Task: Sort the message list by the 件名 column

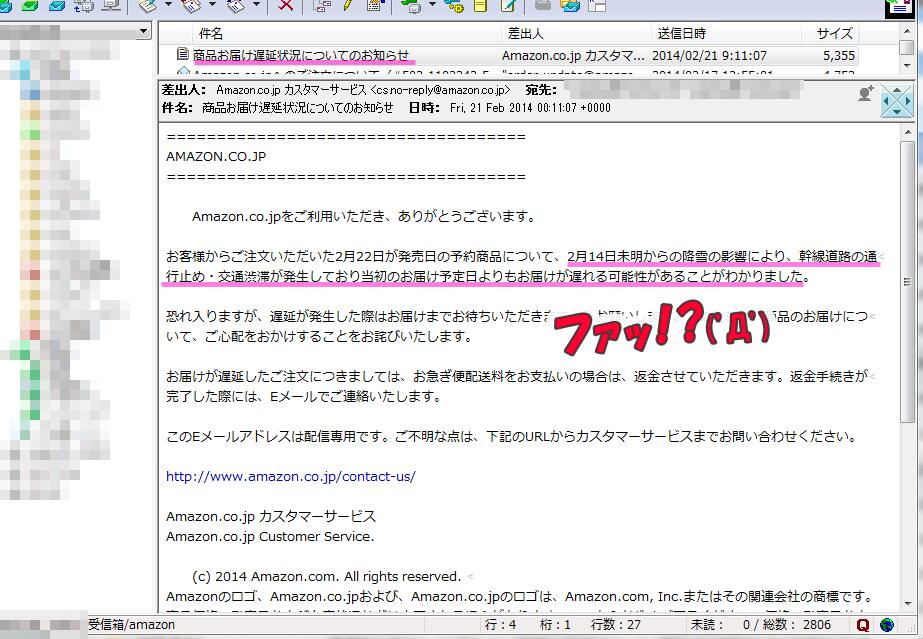Action: coord(347,34)
